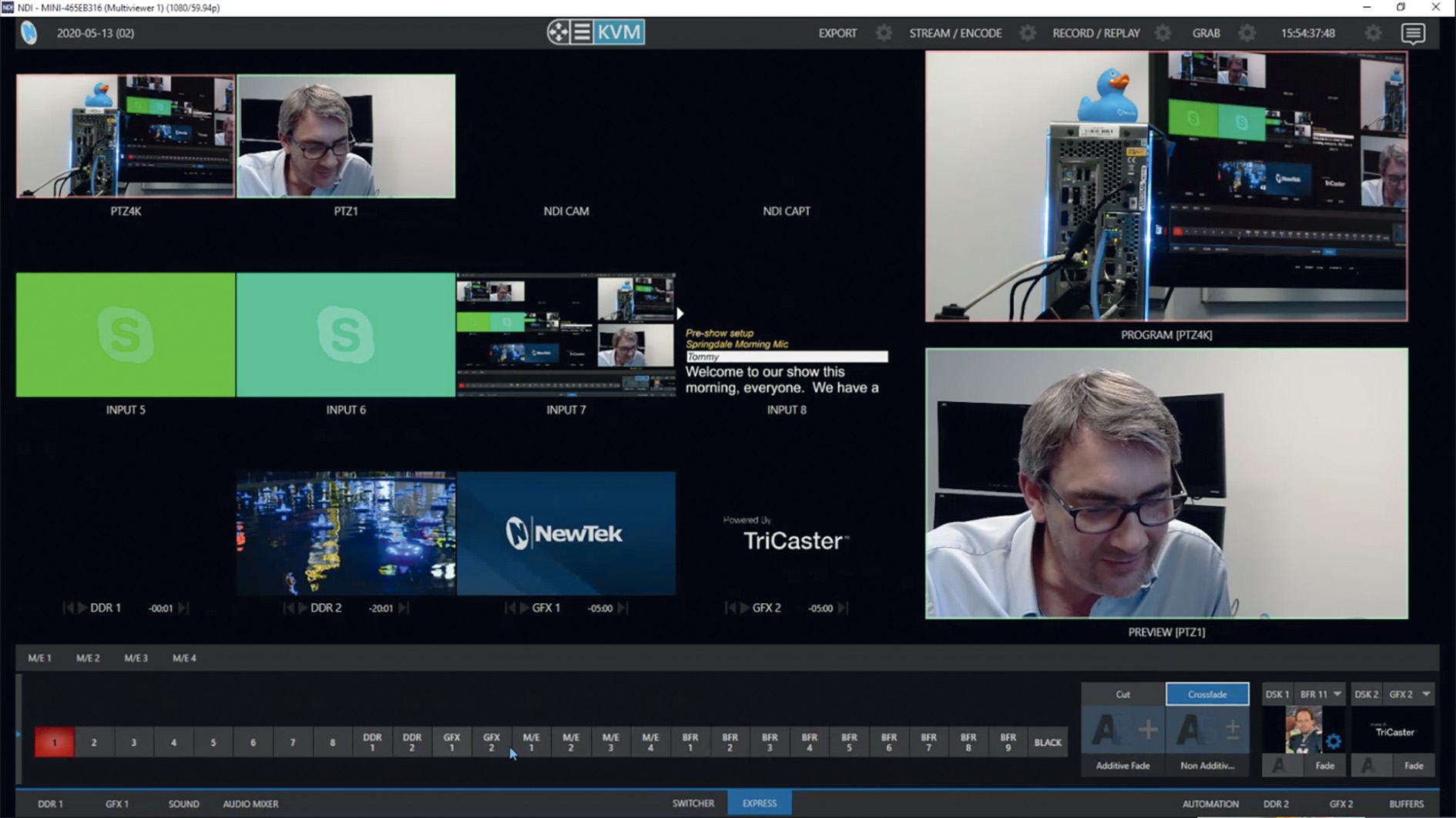This screenshot has height=818, width=1456.
Task: Click the Export settings gear icon
Action: coord(884,33)
